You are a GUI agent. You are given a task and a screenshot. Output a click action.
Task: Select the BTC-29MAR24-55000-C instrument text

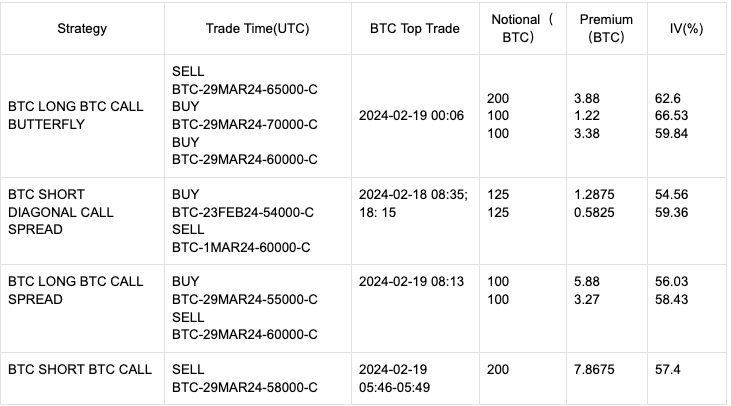[245, 299]
